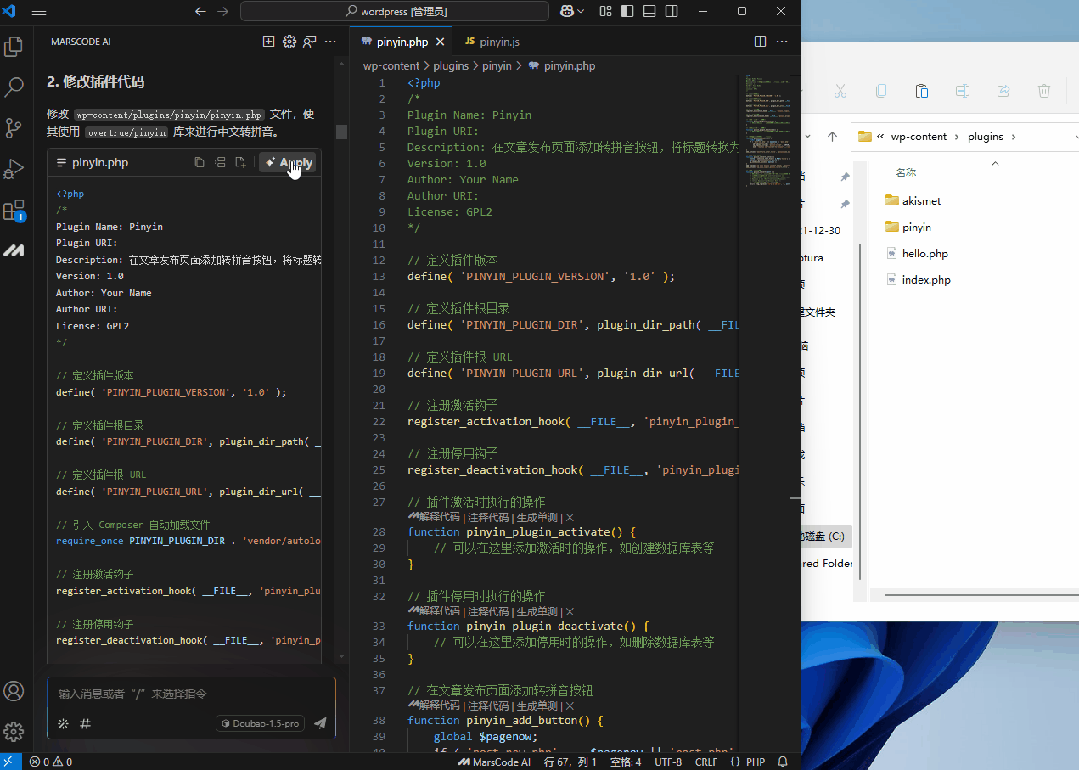The image size is (1079, 770).
Task: Click the sparkle icon in the chat input toolbar
Action: [x=63, y=723]
